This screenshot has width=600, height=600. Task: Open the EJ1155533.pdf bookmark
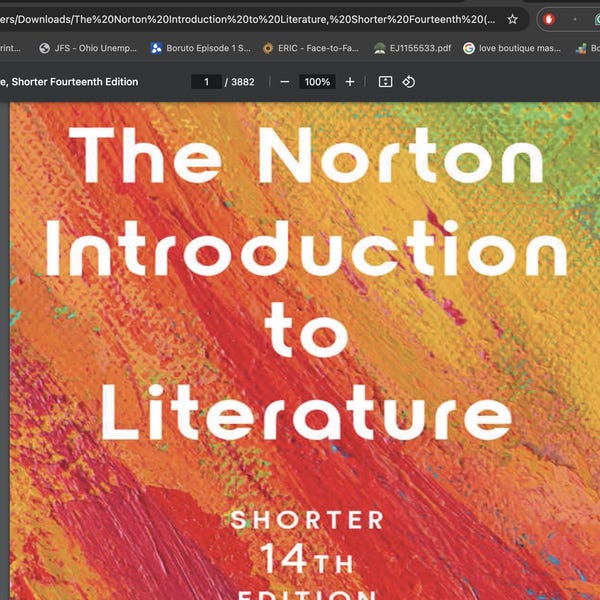pyautogui.click(x=412, y=48)
